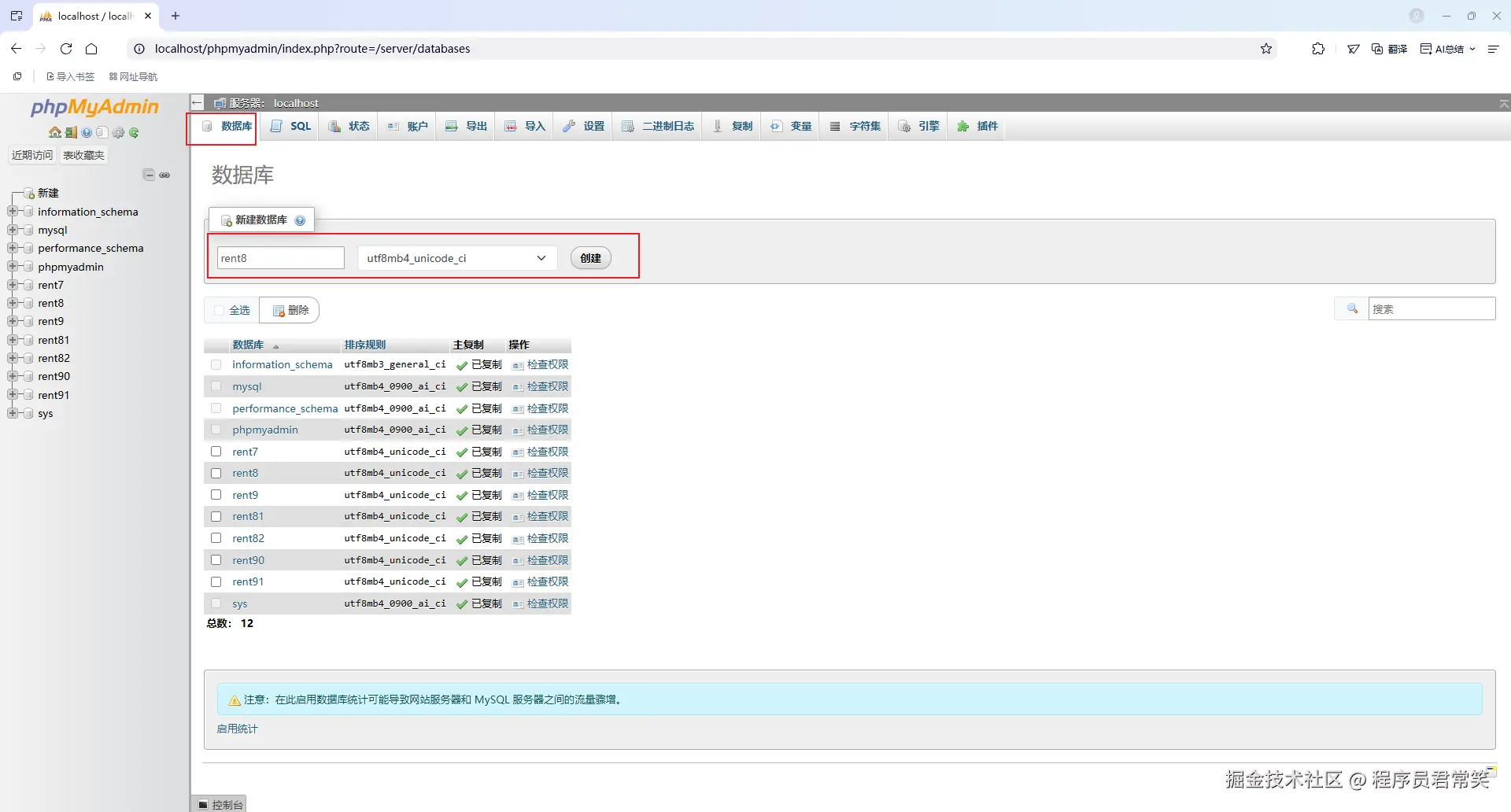Open the 导出 export tab
This screenshot has width=1511, height=812.
coord(466,126)
